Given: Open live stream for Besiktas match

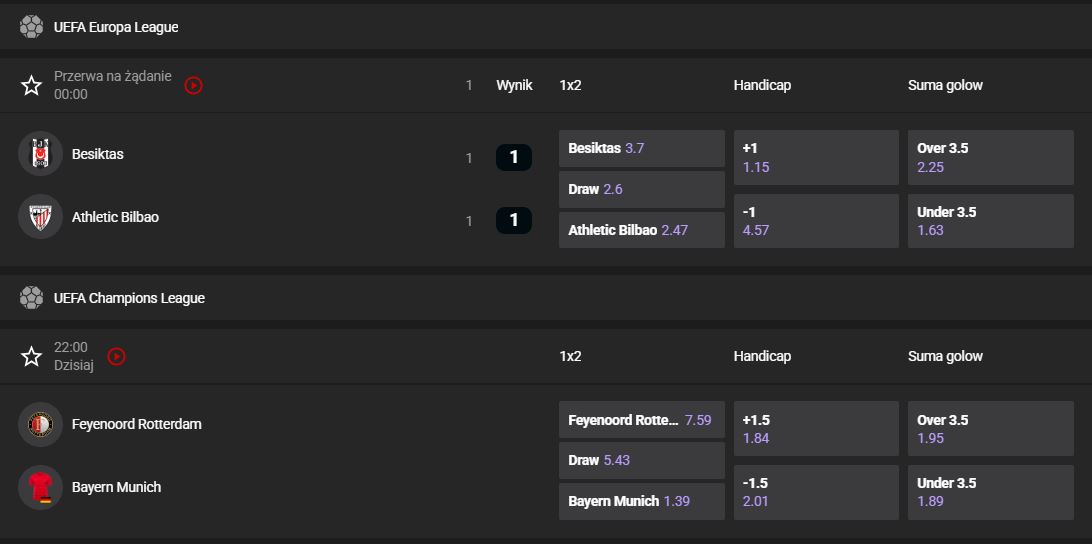Looking at the screenshot, I should 194,86.
